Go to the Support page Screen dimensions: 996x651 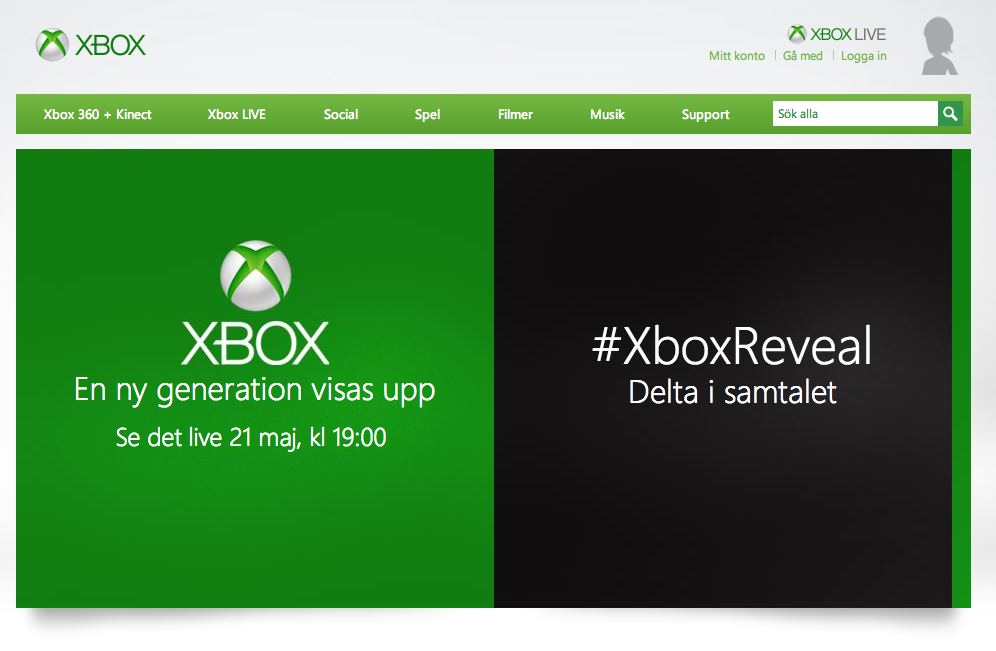point(705,114)
